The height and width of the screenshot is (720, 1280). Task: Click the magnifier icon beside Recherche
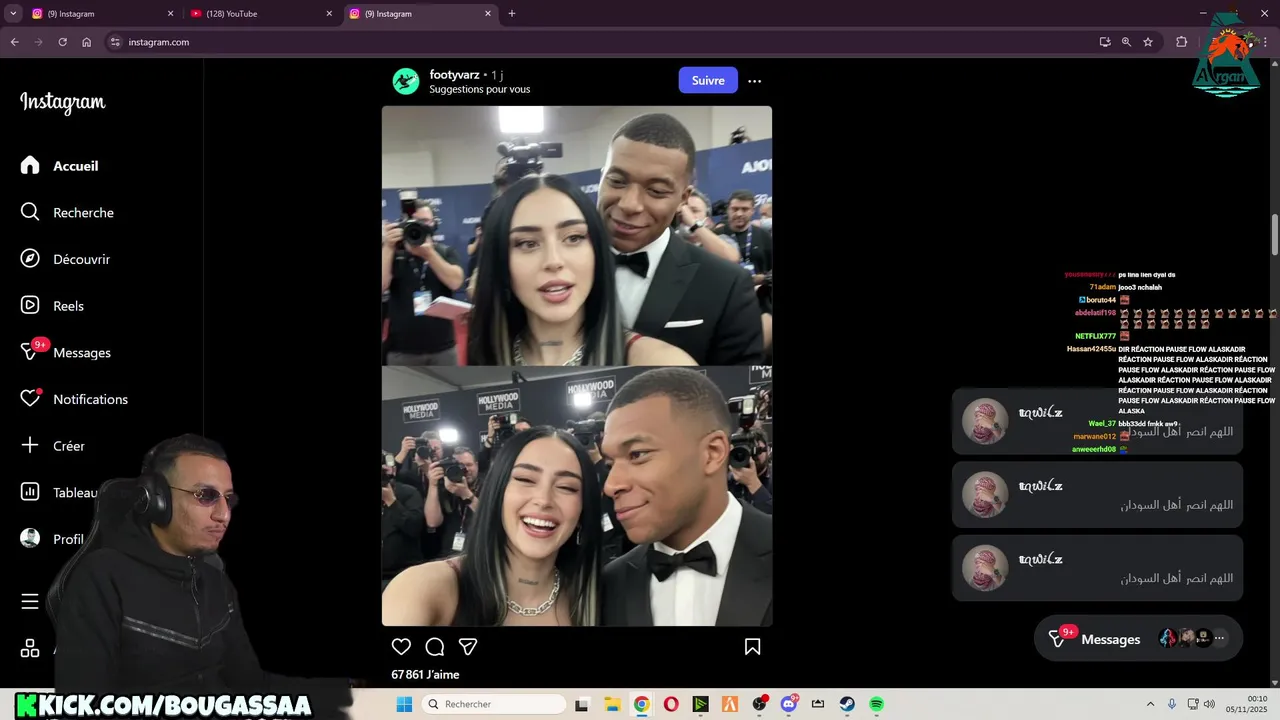(30, 212)
